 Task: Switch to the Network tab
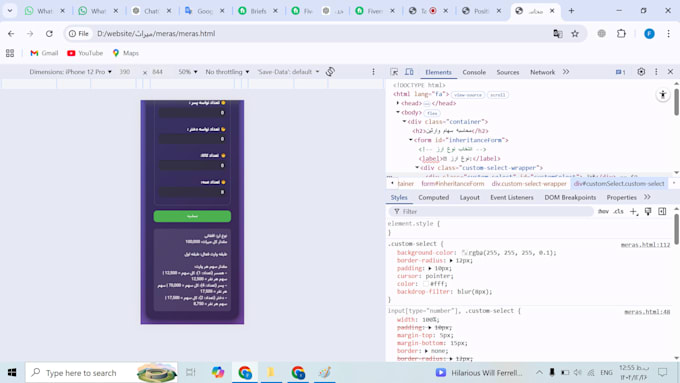[x=542, y=72]
